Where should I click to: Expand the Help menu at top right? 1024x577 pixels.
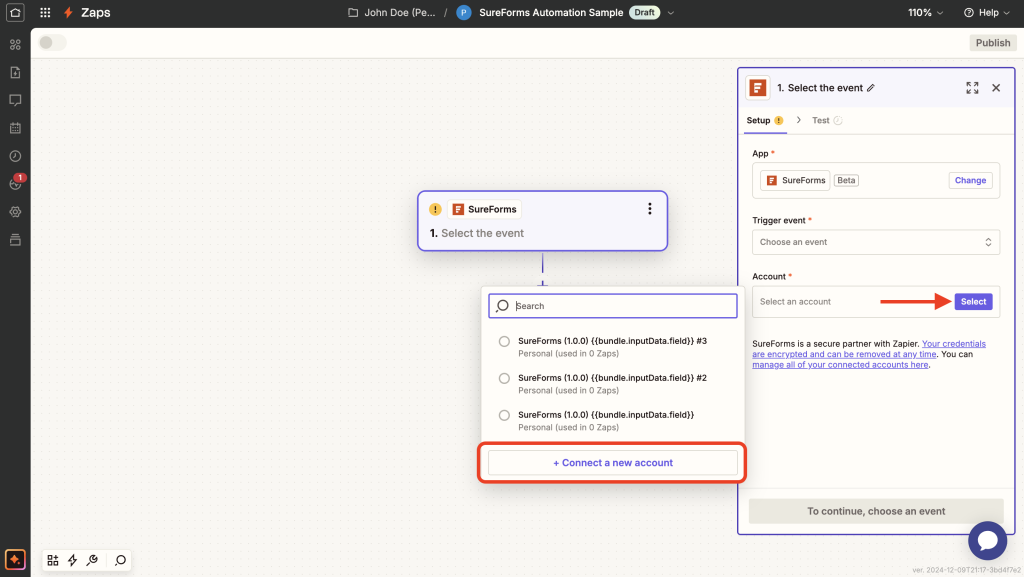click(x=986, y=12)
